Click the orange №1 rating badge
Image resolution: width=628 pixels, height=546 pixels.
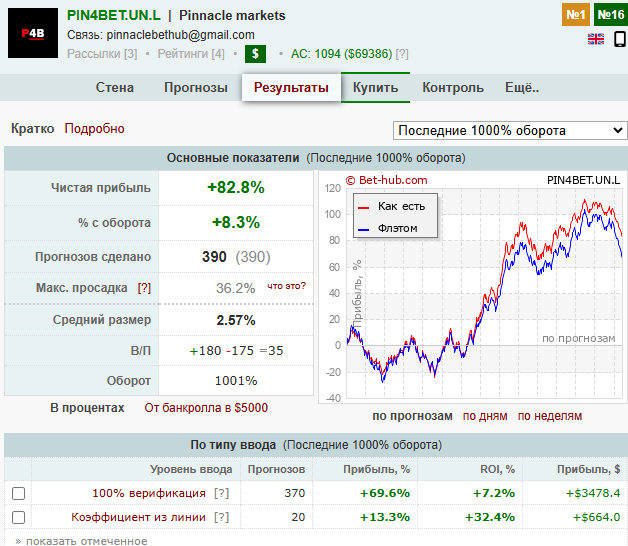pos(576,14)
